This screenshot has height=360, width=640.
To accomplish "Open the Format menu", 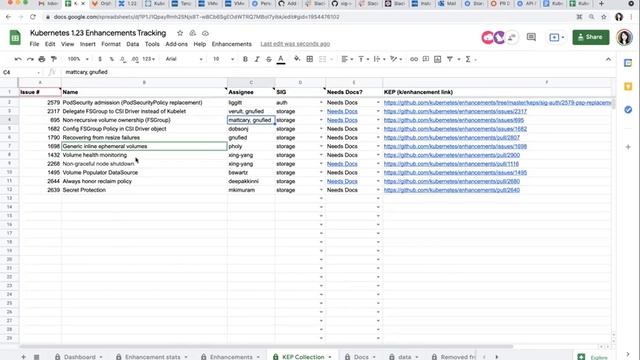I will 111,44.
